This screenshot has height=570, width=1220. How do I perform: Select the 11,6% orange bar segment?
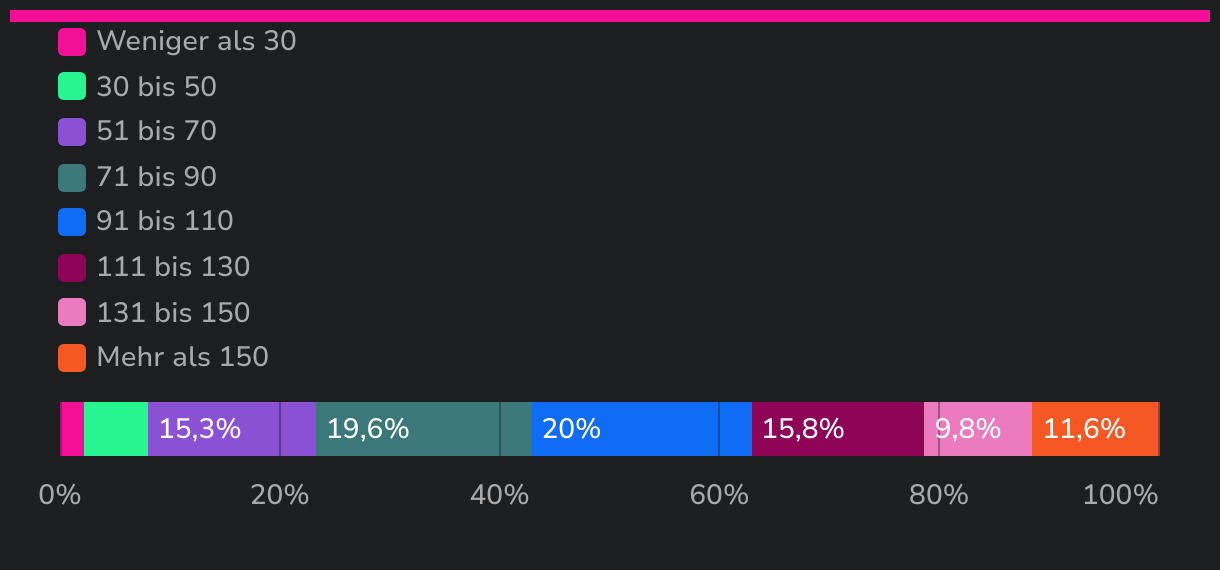1096,429
